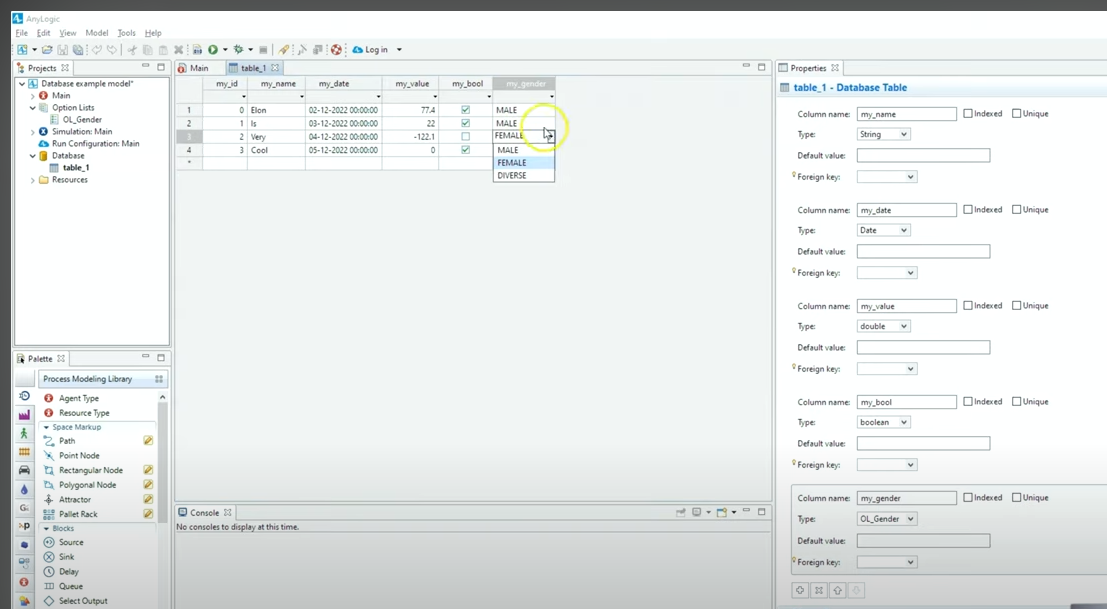Select DIVERSE from gender dropdown list
The height and width of the screenshot is (609, 1107).
point(512,175)
